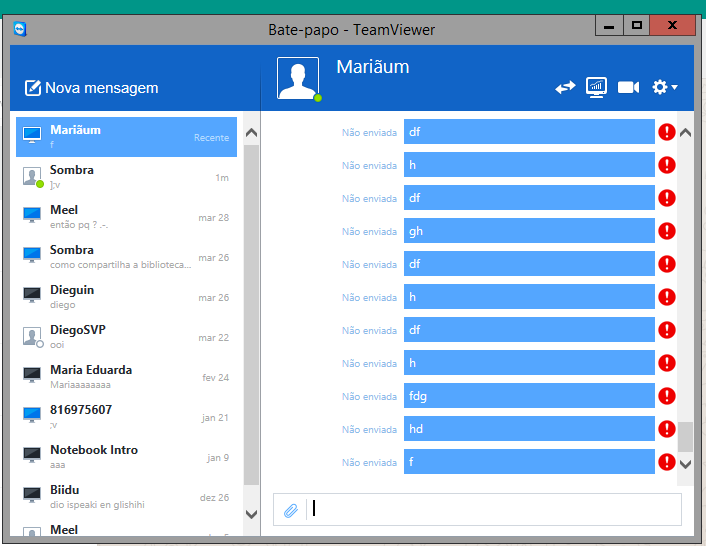Image resolution: width=706 pixels, height=546 pixels.
Task: Click the contact list scroll up arrow
Action: 251,133
